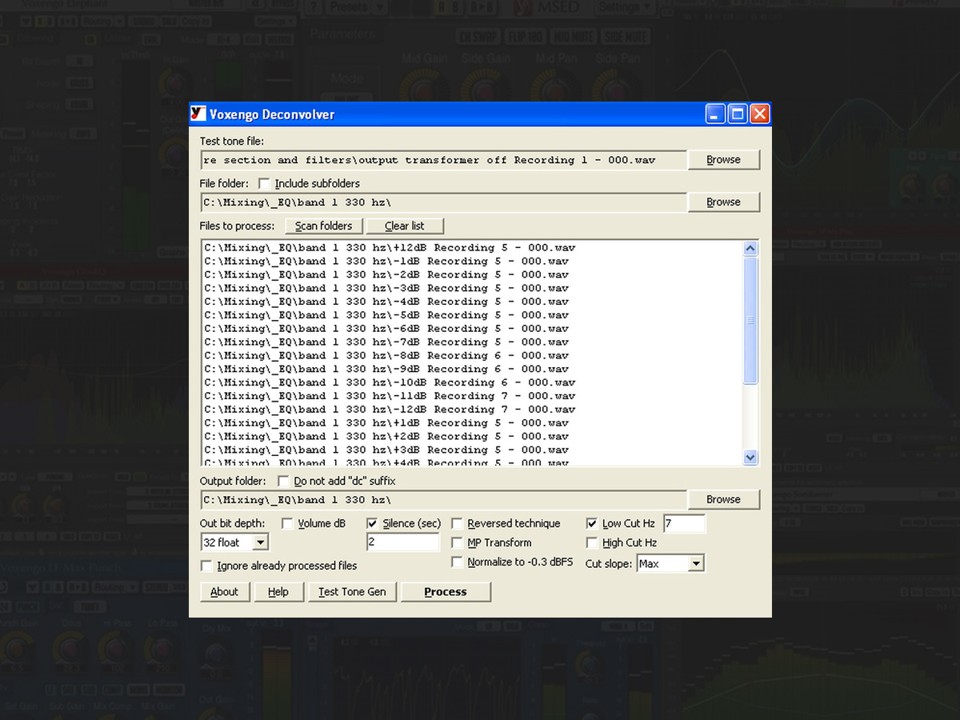Click the Scan folders button
The image size is (960, 720).
(x=324, y=226)
